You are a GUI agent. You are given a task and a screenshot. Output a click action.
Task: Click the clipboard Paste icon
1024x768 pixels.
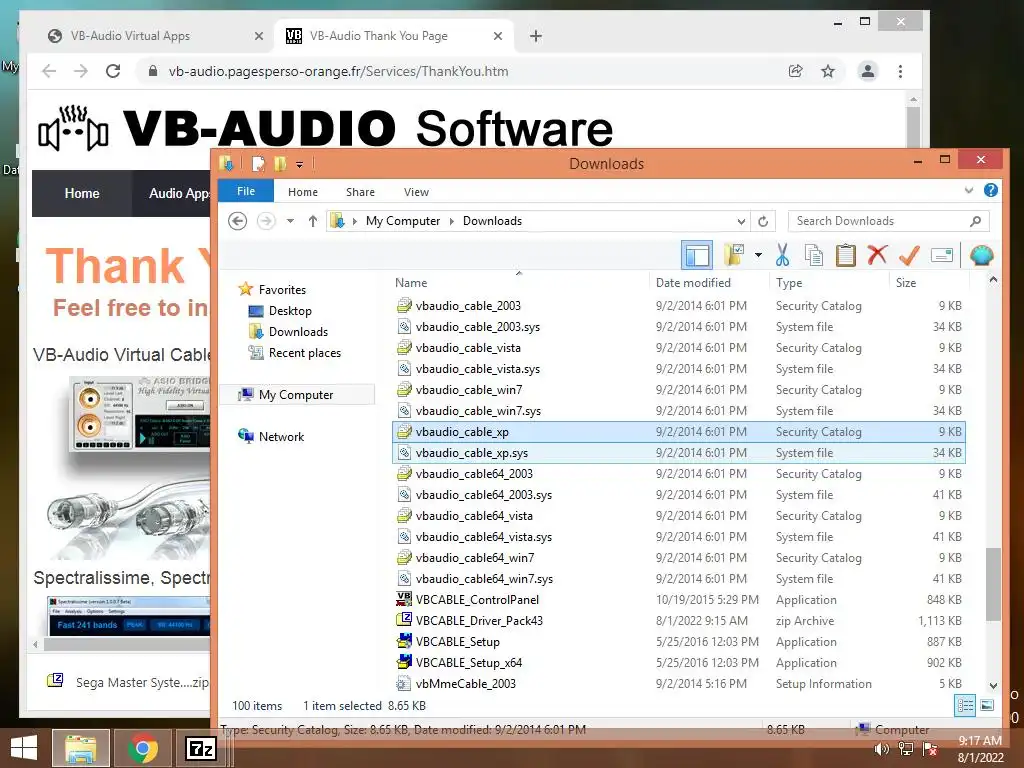(x=846, y=255)
